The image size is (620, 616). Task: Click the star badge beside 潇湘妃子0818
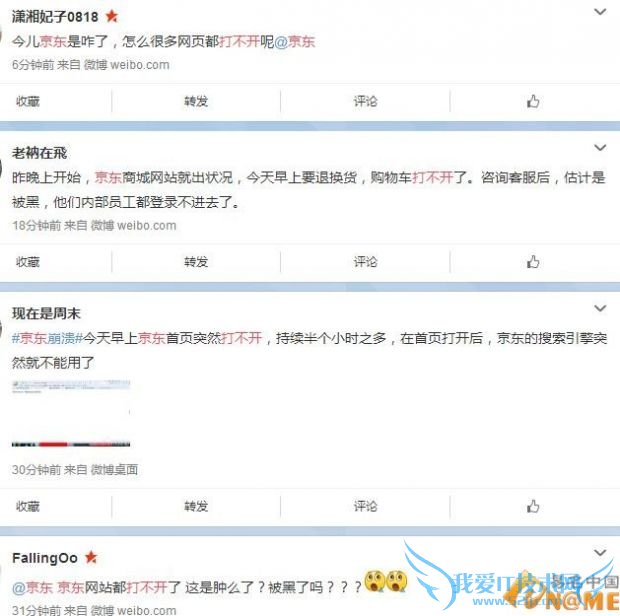tap(112, 16)
